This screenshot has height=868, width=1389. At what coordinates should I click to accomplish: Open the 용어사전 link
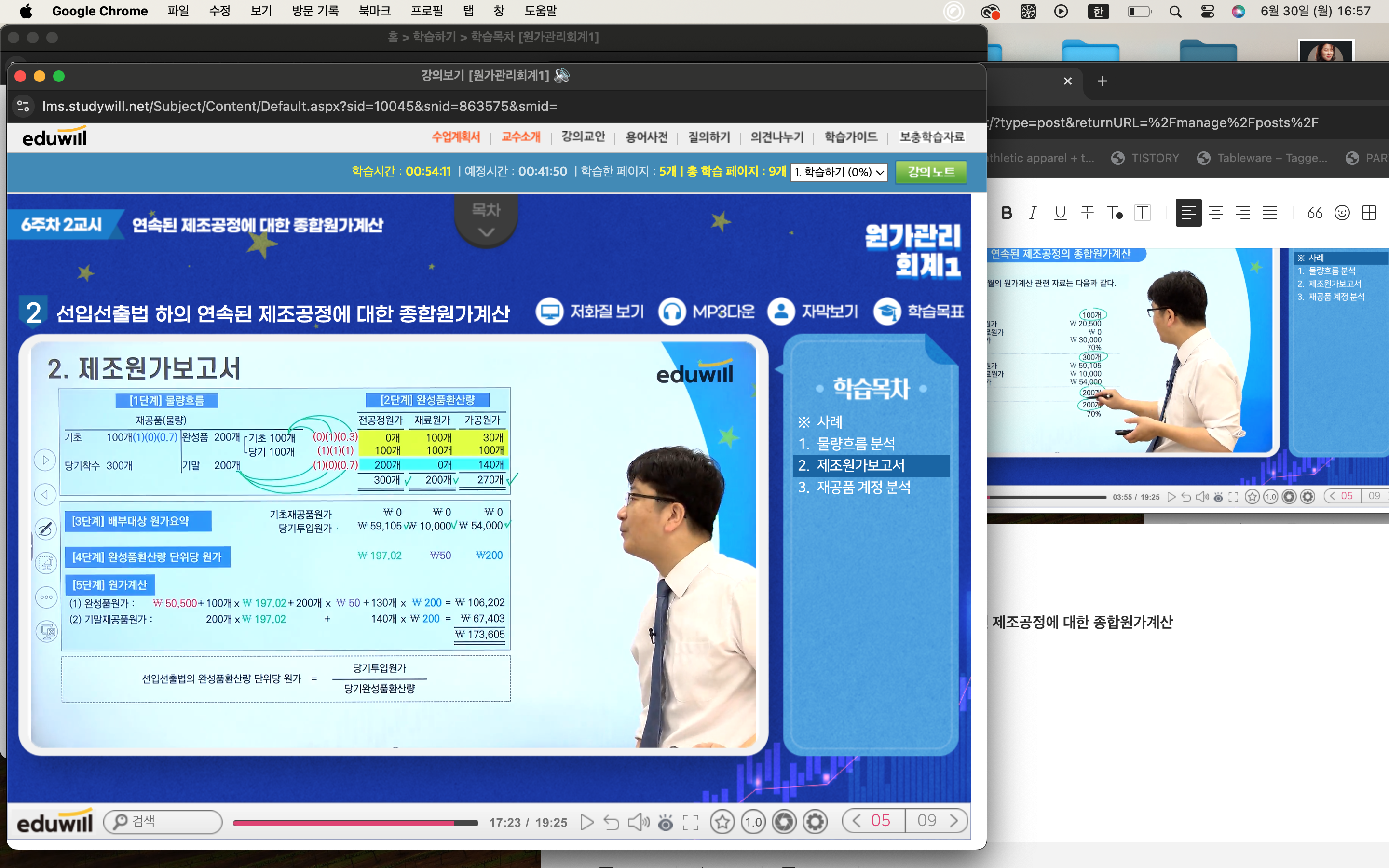tap(646, 137)
